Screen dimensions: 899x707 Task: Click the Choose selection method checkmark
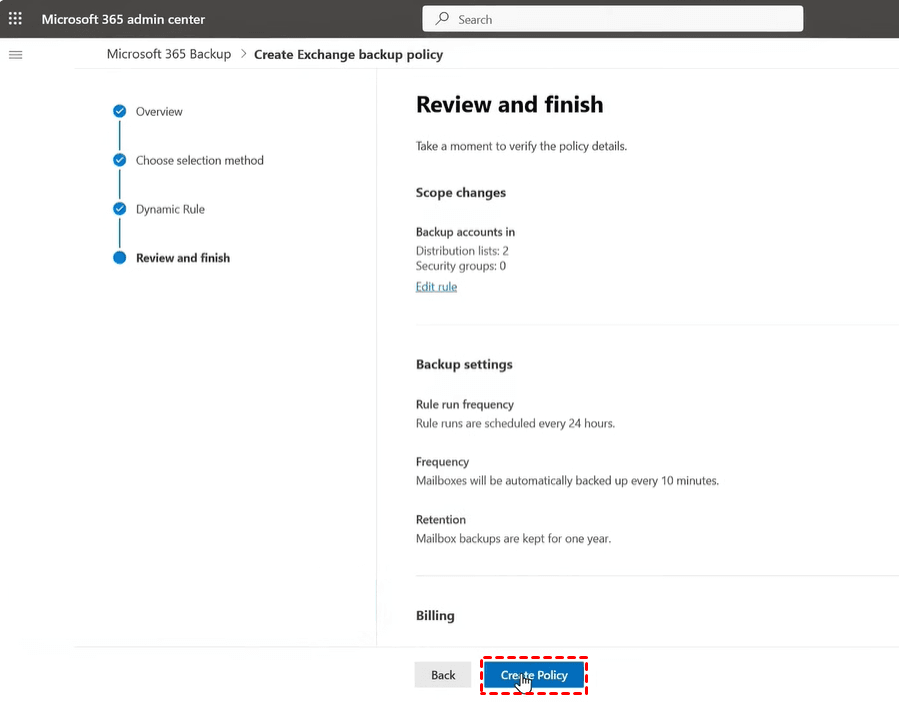pos(120,160)
